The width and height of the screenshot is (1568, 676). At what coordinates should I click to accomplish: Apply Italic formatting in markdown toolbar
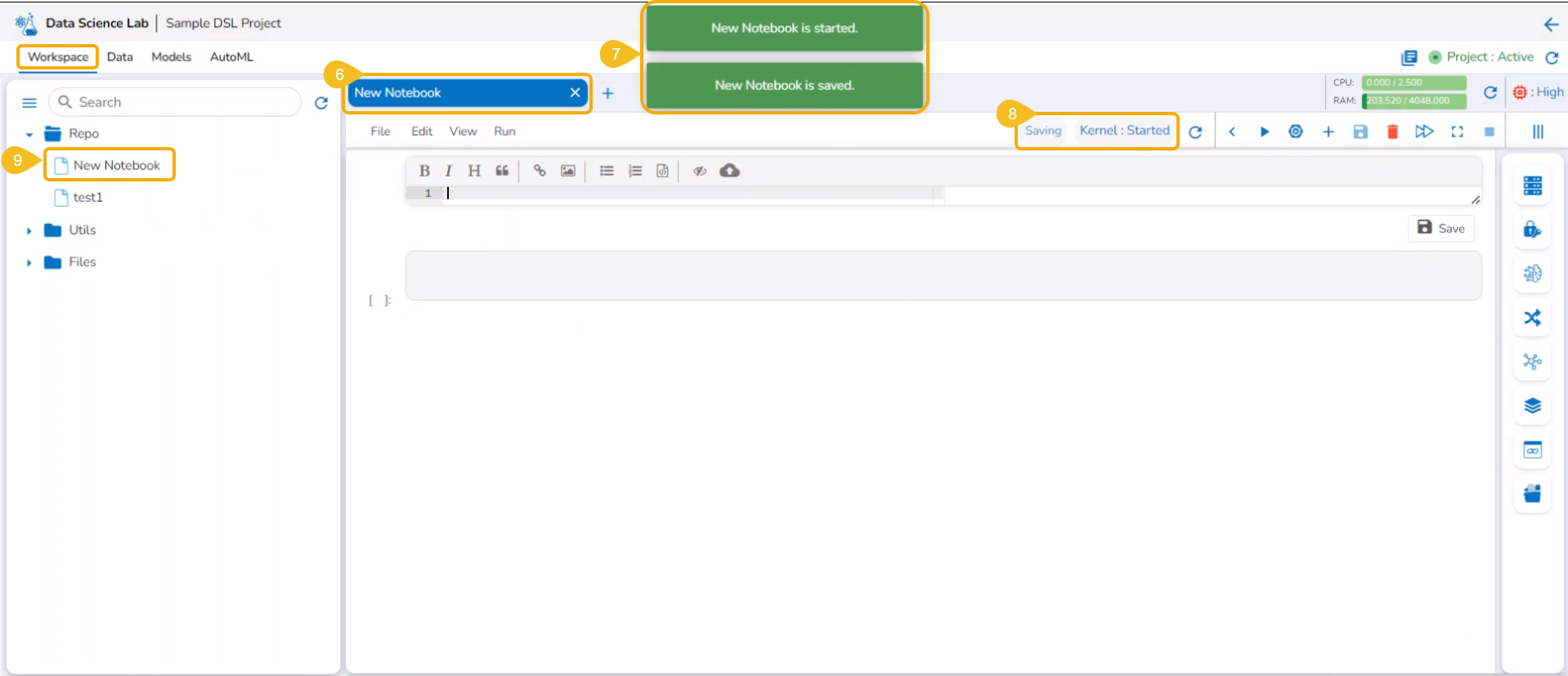pyautogui.click(x=448, y=171)
